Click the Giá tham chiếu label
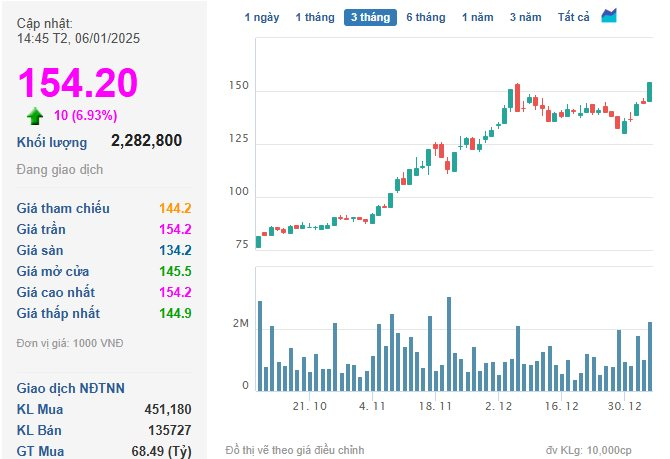The height and width of the screenshot is (459, 670). point(63,208)
